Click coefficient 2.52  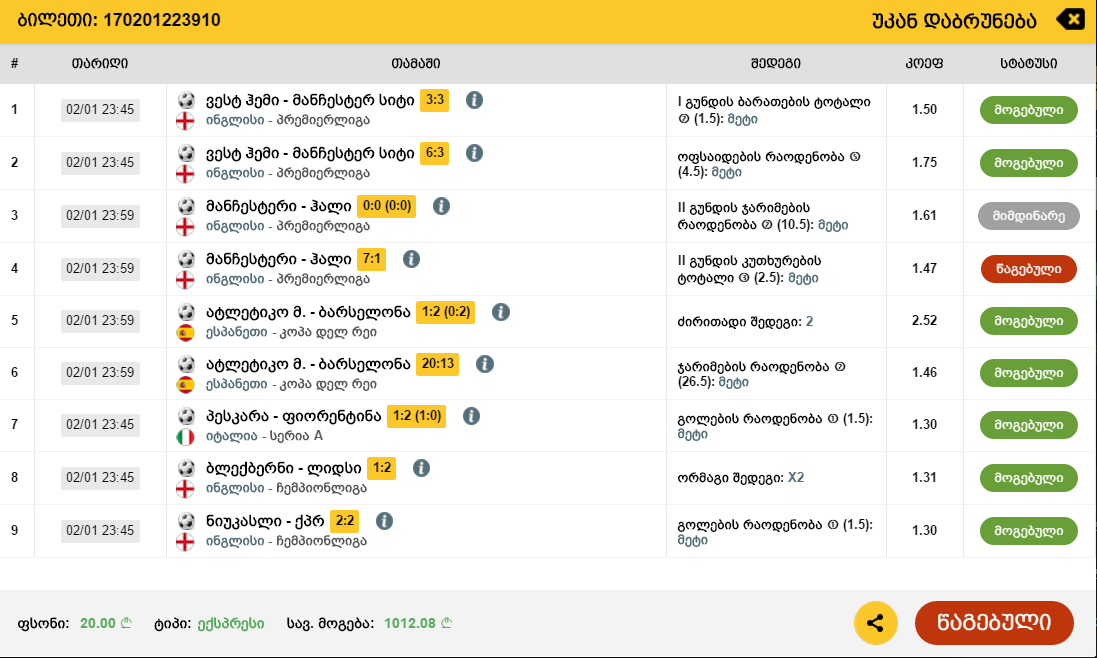coord(924,321)
